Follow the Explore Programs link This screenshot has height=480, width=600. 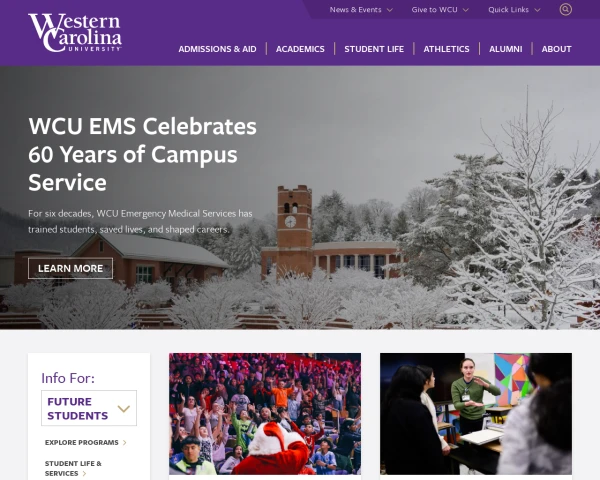pyautogui.click(x=82, y=442)
